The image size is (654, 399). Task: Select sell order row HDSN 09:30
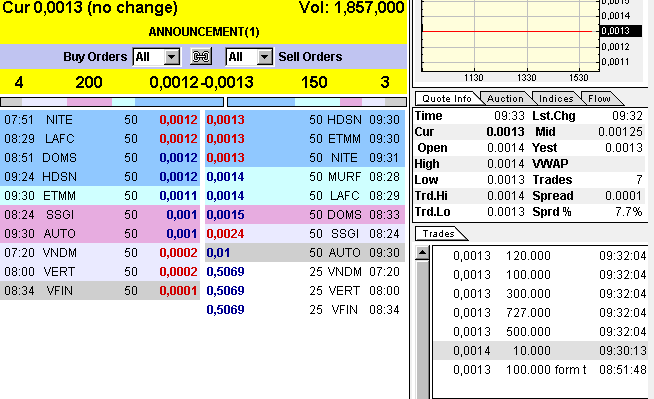305,120
